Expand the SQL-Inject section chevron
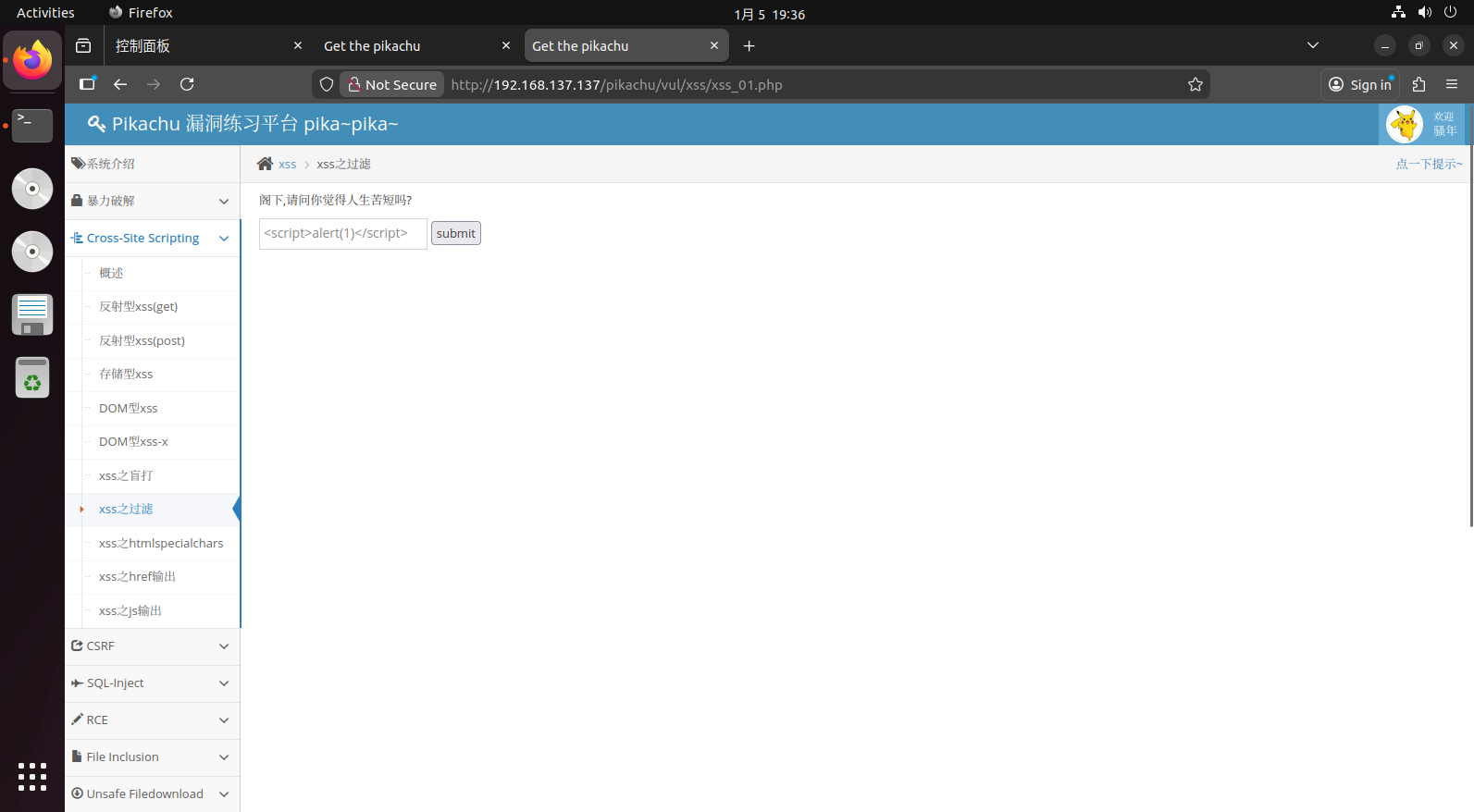The height and width of the screenshot is (812, 1474). [x=224, y=683]
